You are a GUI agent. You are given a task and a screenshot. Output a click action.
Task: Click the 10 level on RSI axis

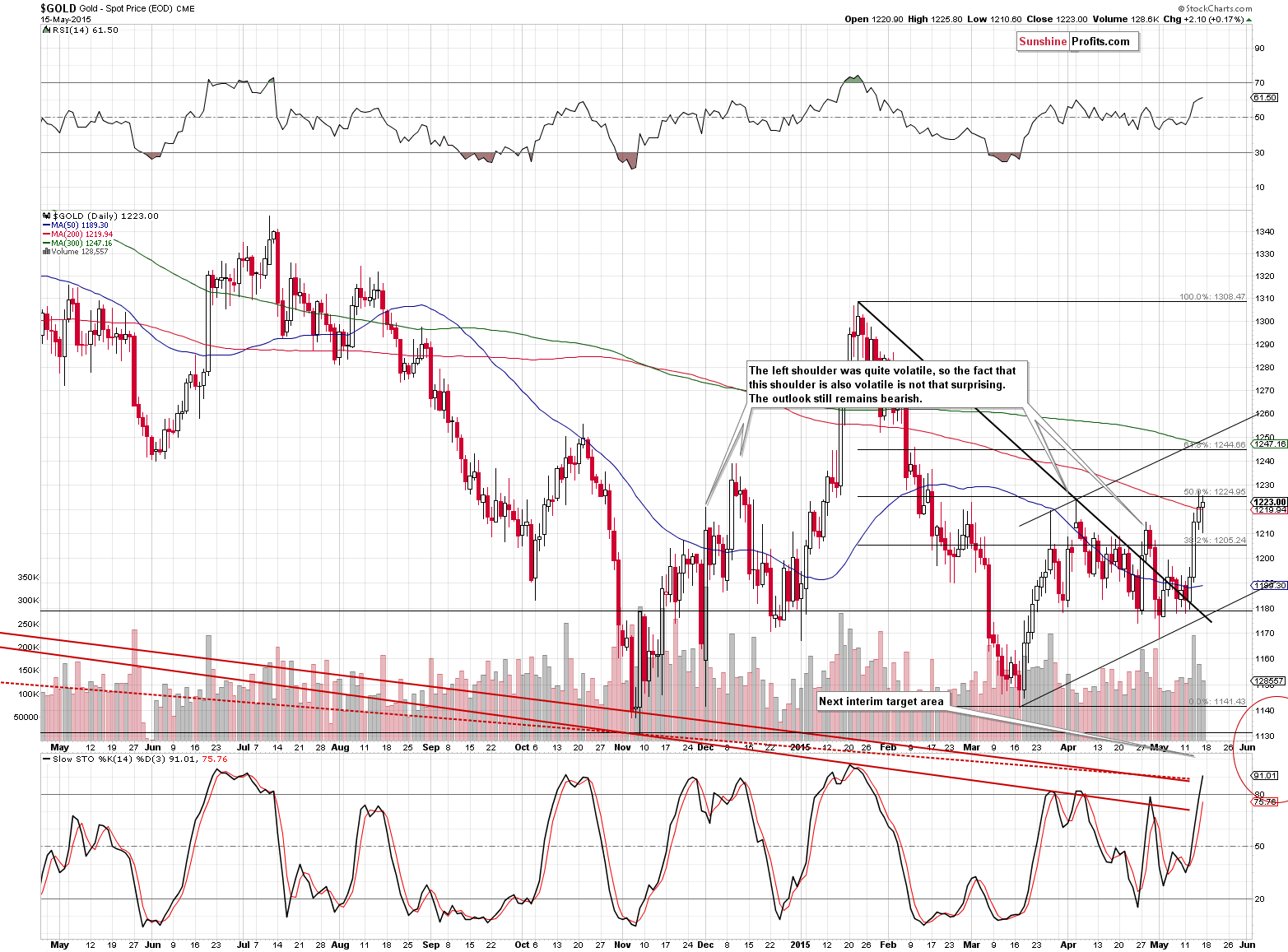pyautogui.click(x=1259, y=188)
